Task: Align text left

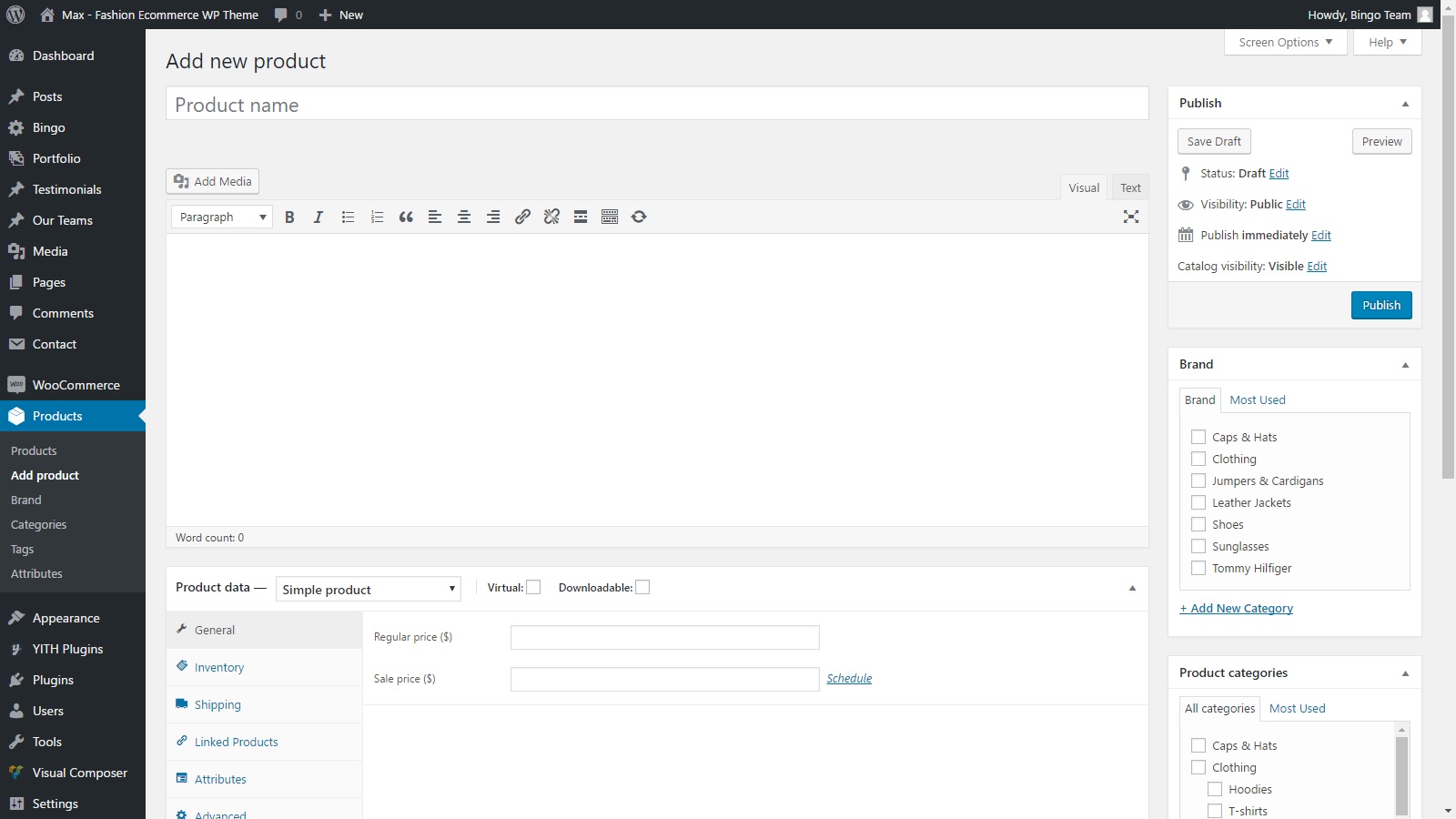Action: point(435,217)
